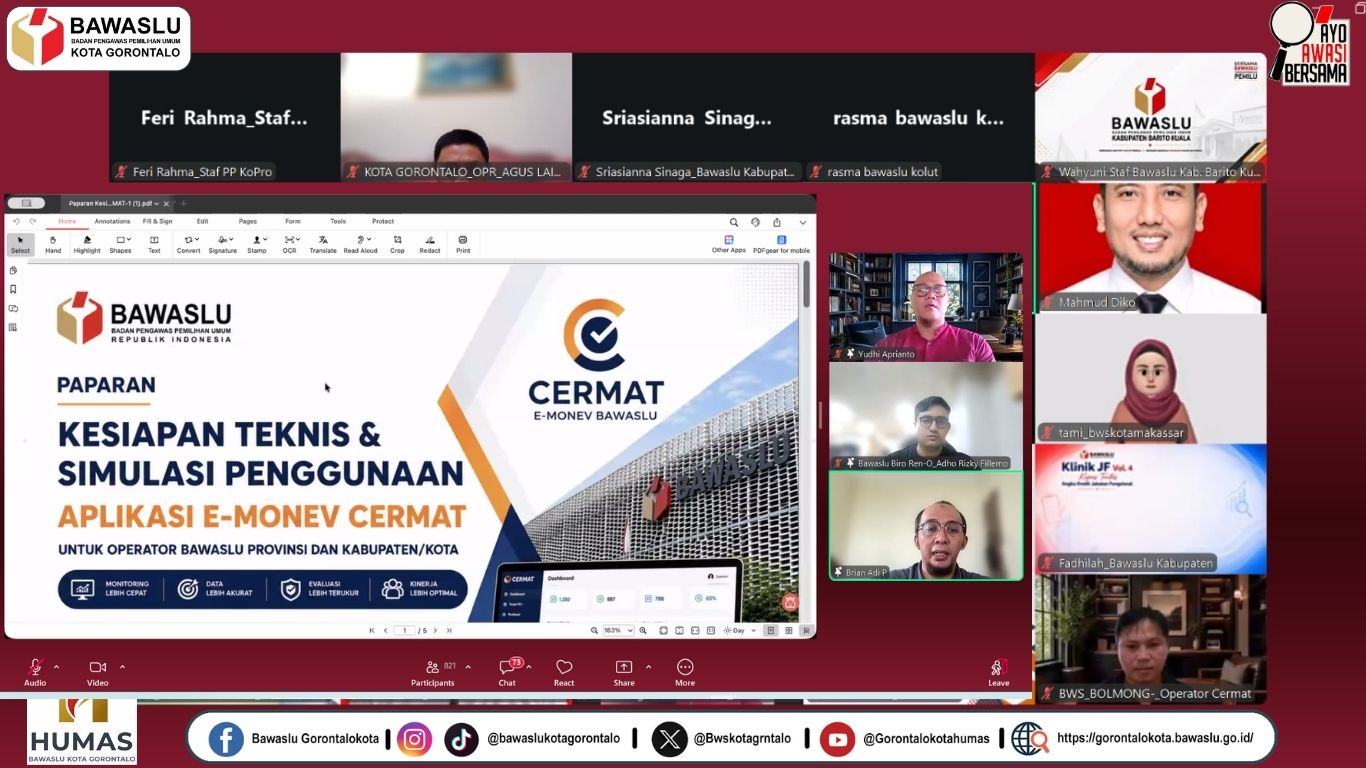Click the PDF vertical scrollbar thumb

click(x=806, y=285)
